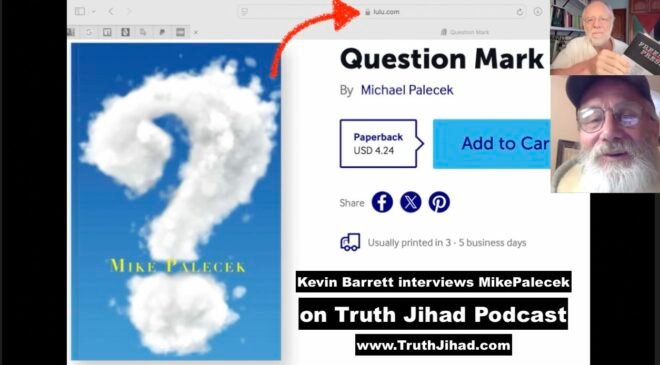Go back with the back arrow
Screen dimensions: 660x365
click(x=111, y=12)
